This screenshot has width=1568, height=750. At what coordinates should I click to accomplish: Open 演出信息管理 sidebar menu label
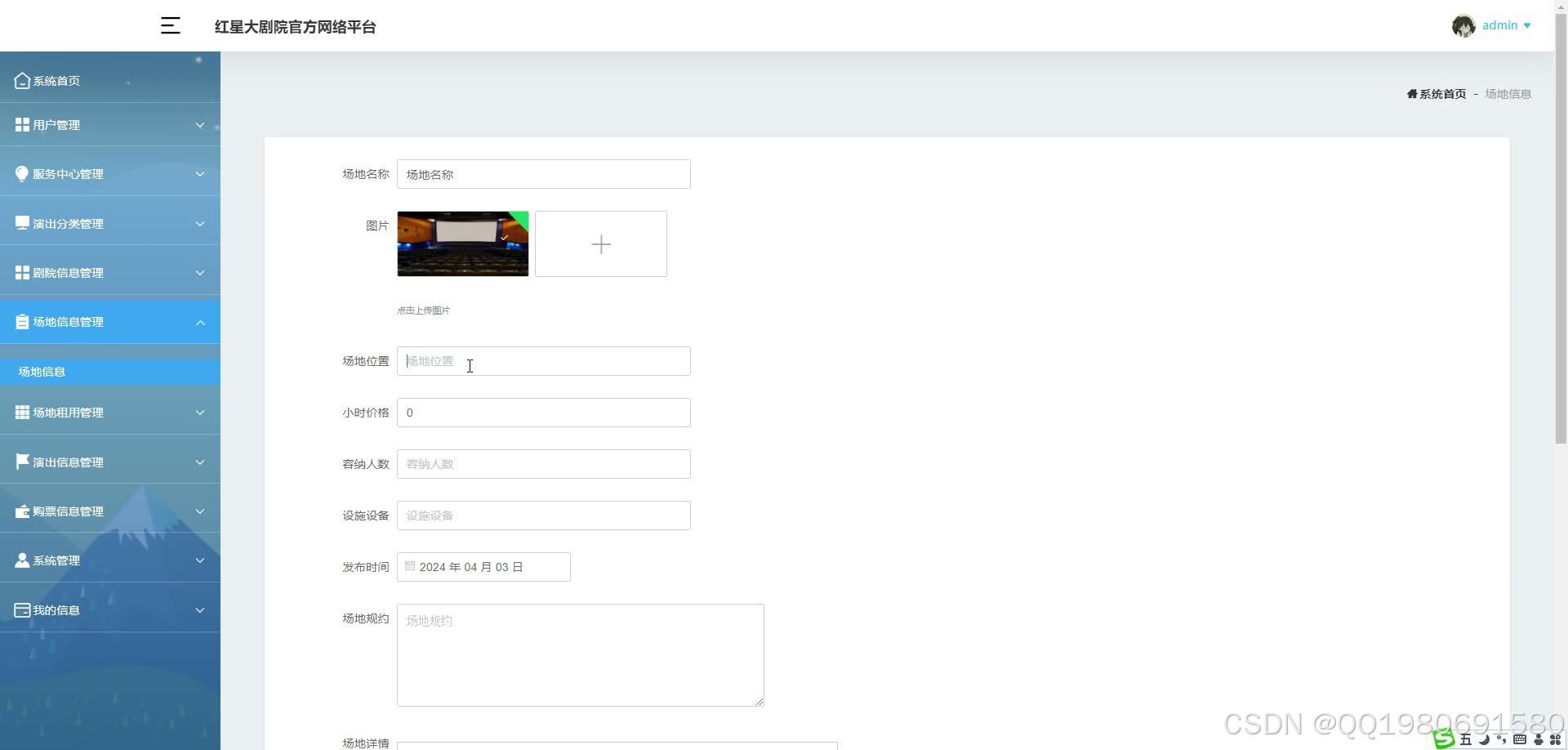pos(68,462)
